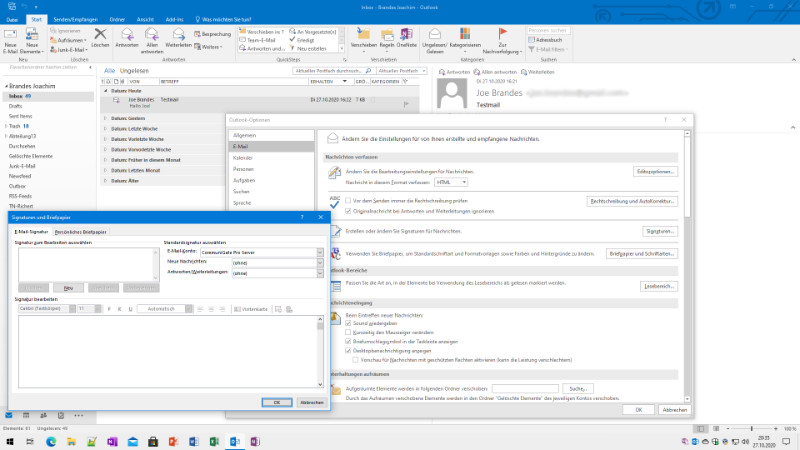The image size is (800, 450).
Task: Toggle the Sound wiedergeben checkbox
Action: pos(348,323)
